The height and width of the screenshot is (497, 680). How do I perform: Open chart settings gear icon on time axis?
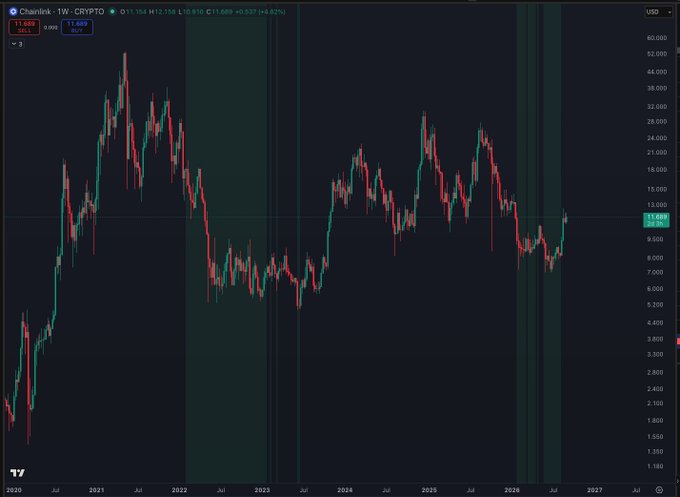[659, 490]
